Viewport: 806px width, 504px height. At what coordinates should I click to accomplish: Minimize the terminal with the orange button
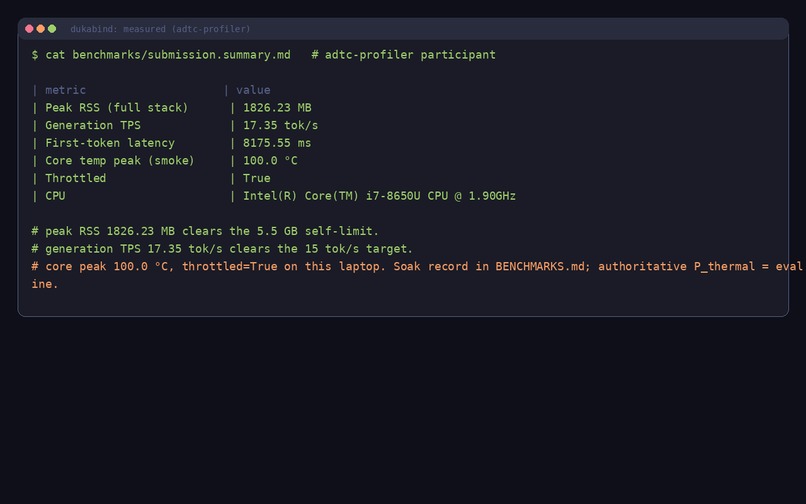[41, 29]
